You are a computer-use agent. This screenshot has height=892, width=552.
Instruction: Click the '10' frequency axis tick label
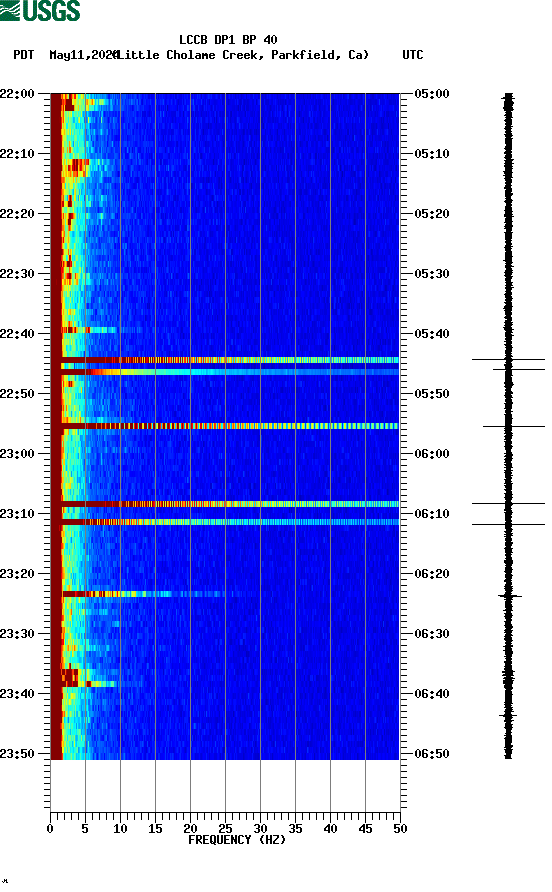(x=120, y=829)
